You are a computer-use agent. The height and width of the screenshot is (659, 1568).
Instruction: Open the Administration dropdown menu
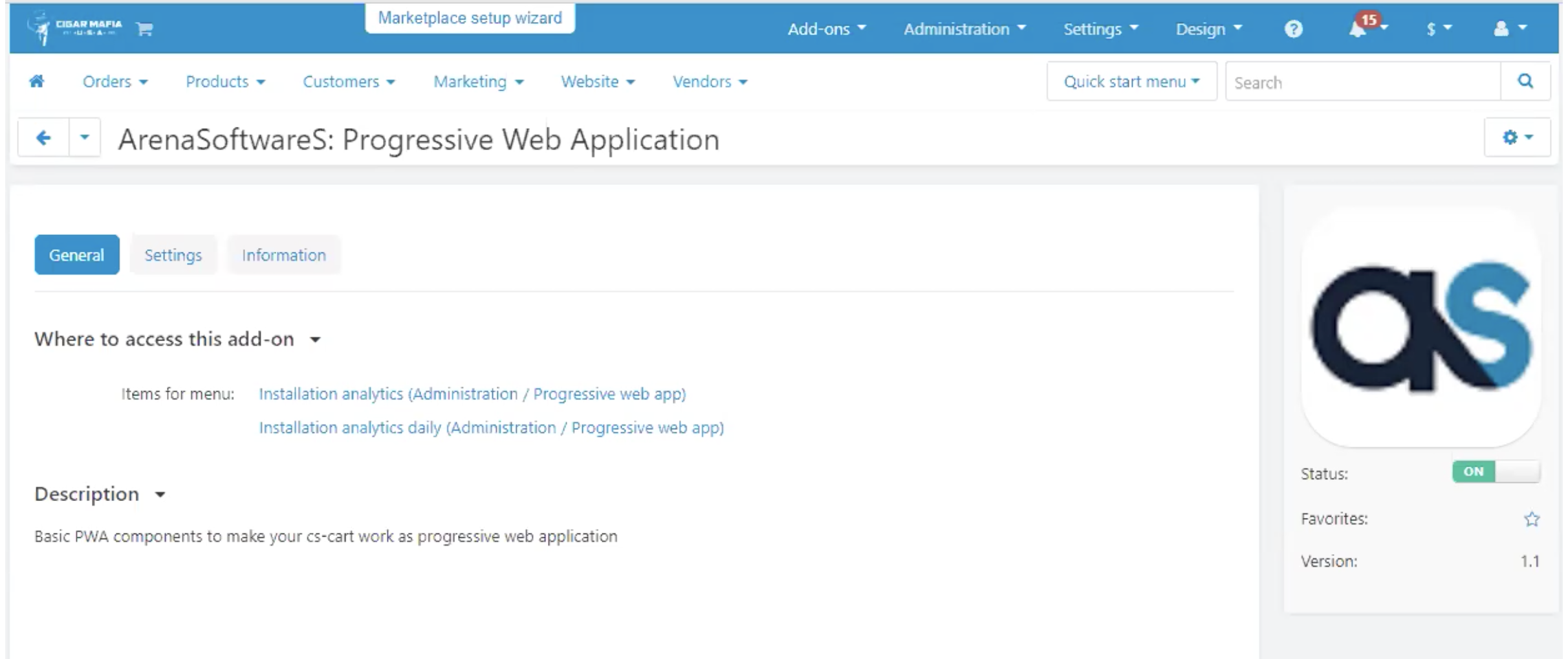[964, 28]
